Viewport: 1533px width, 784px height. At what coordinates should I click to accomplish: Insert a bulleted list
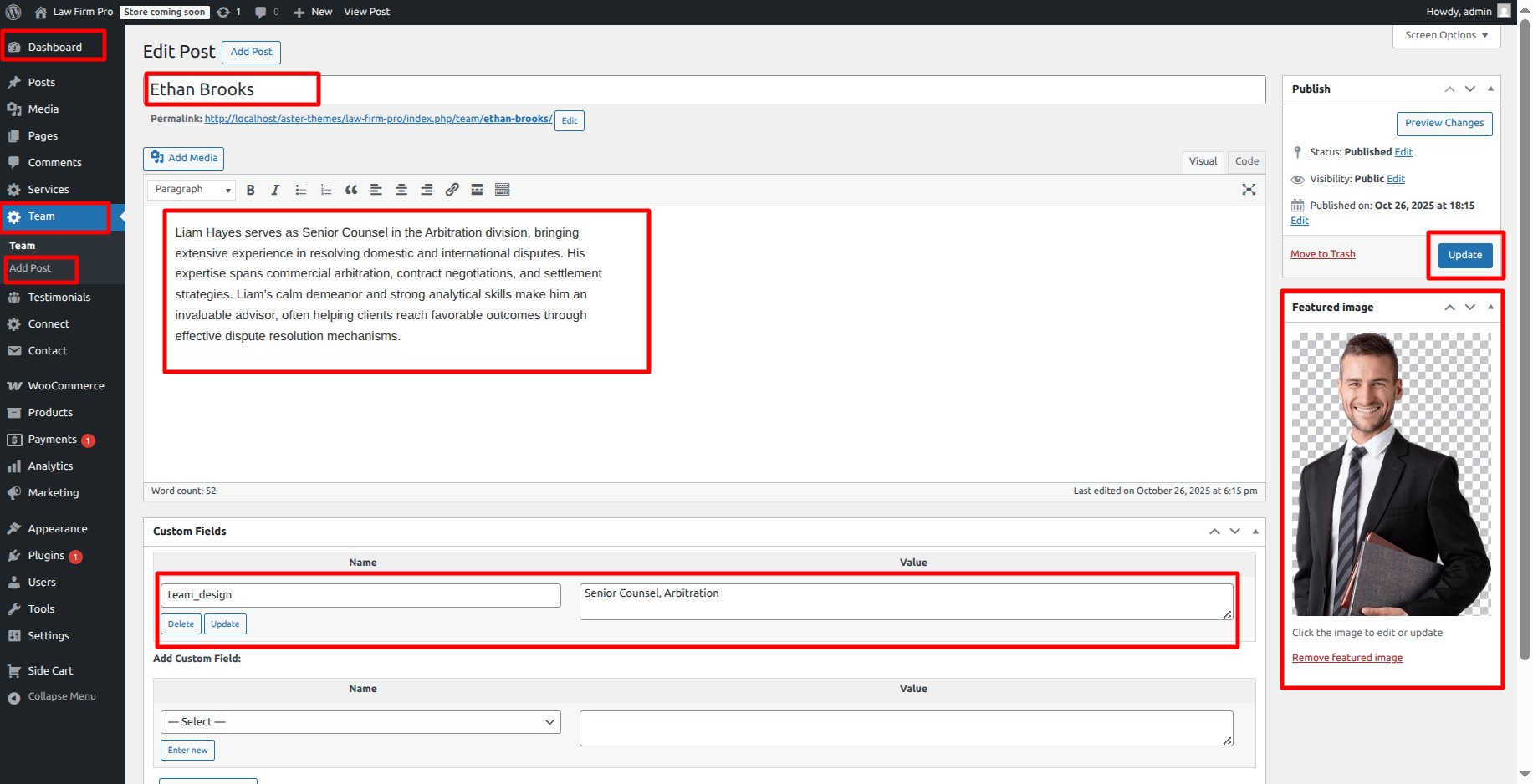[301, 190]
